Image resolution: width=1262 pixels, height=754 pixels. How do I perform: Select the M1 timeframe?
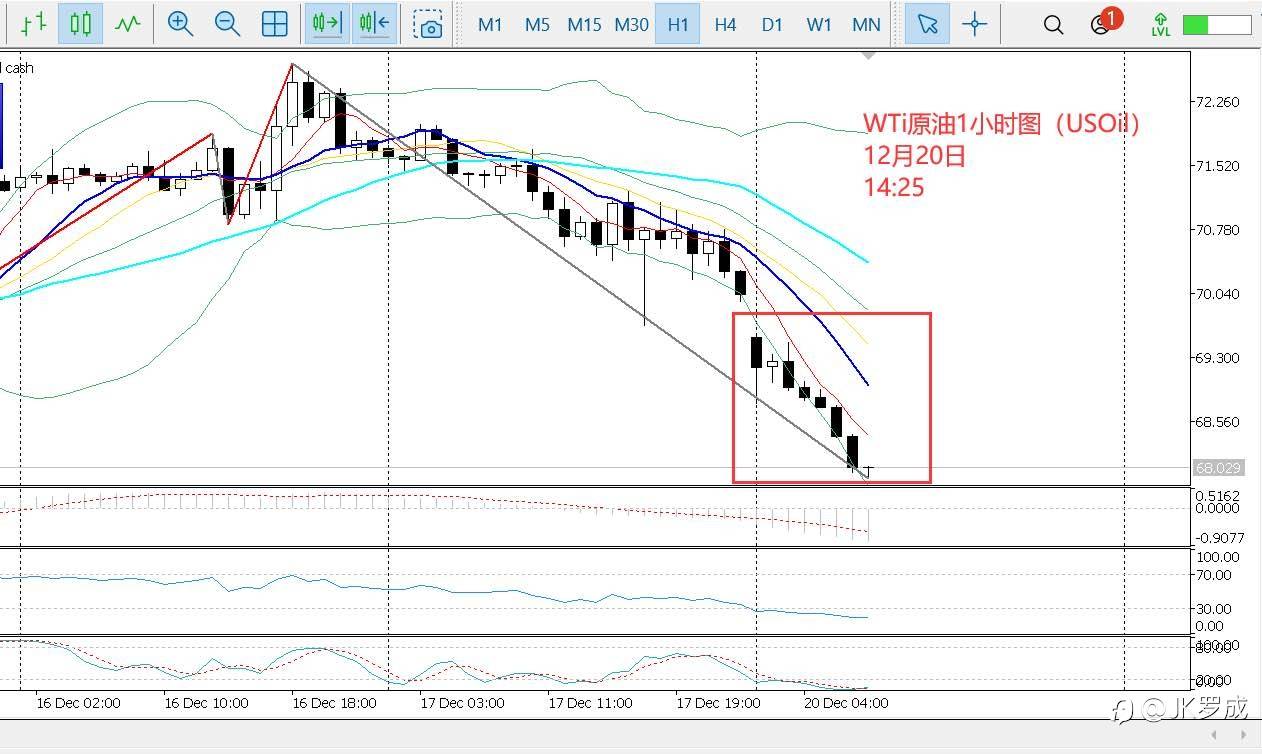[490, 24]
